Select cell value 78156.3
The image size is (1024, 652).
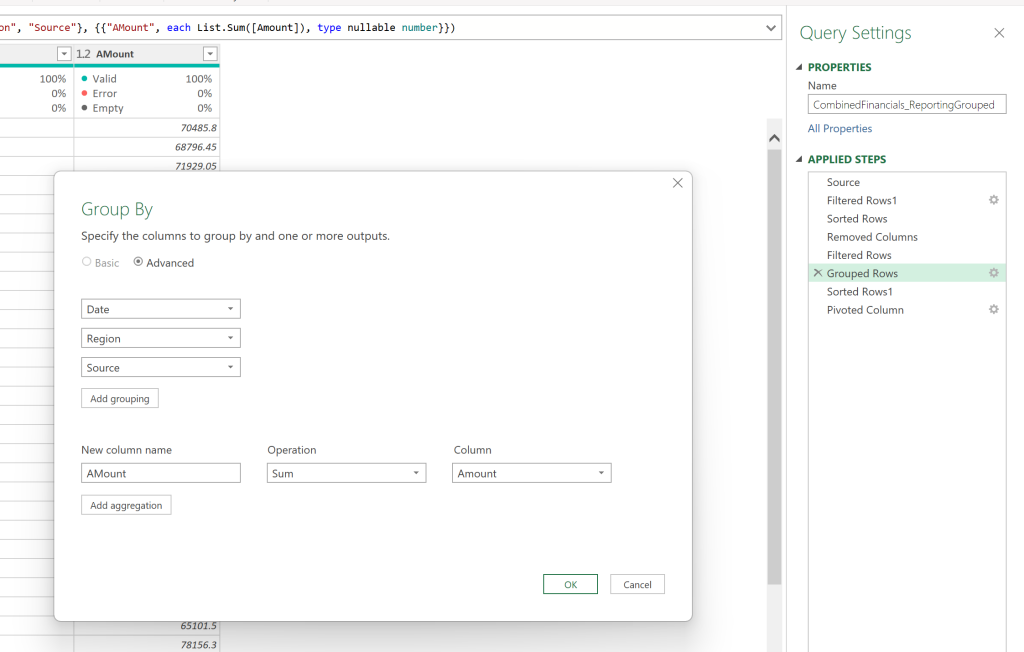tap(146, 645)
